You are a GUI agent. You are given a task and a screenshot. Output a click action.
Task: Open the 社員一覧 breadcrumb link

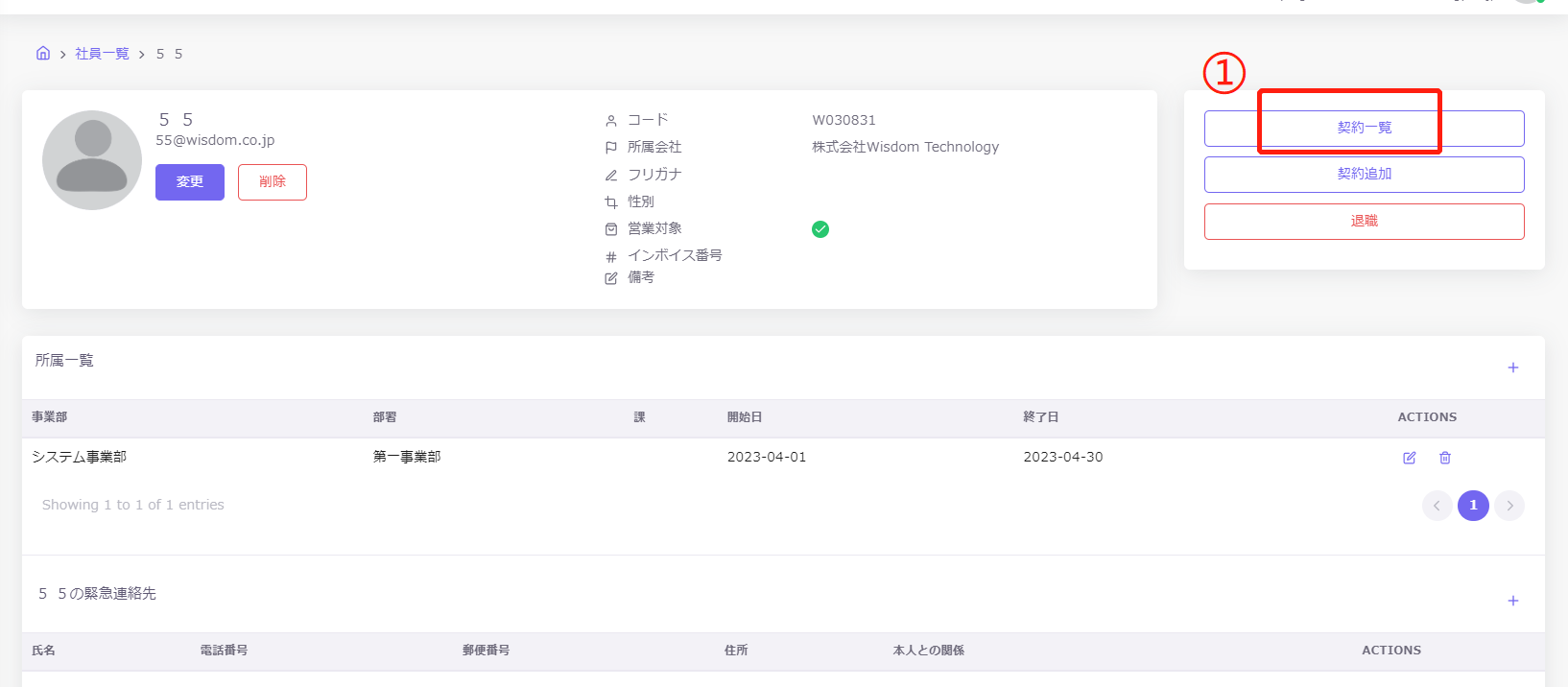pos(102,54)
